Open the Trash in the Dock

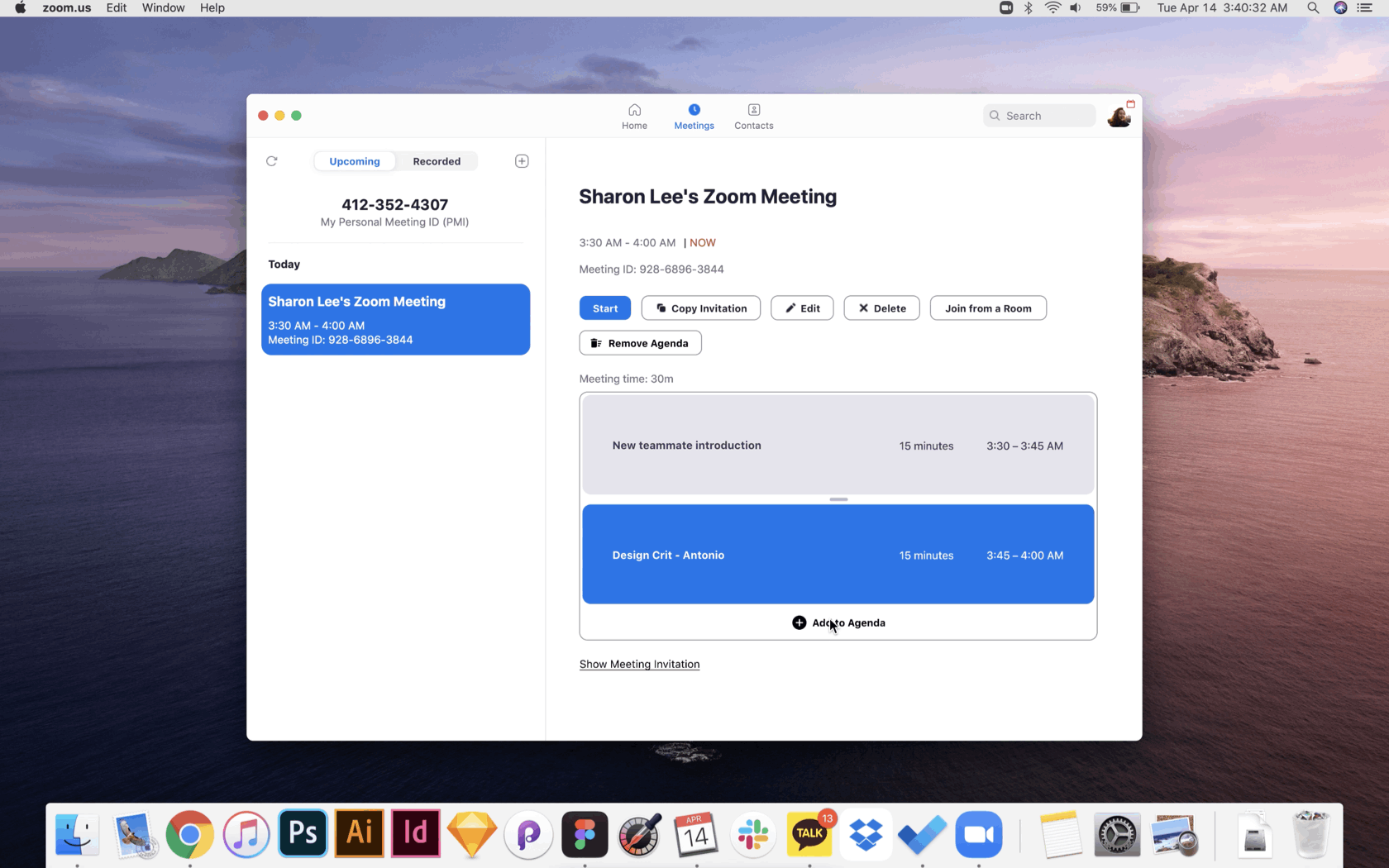(1310, 833)
